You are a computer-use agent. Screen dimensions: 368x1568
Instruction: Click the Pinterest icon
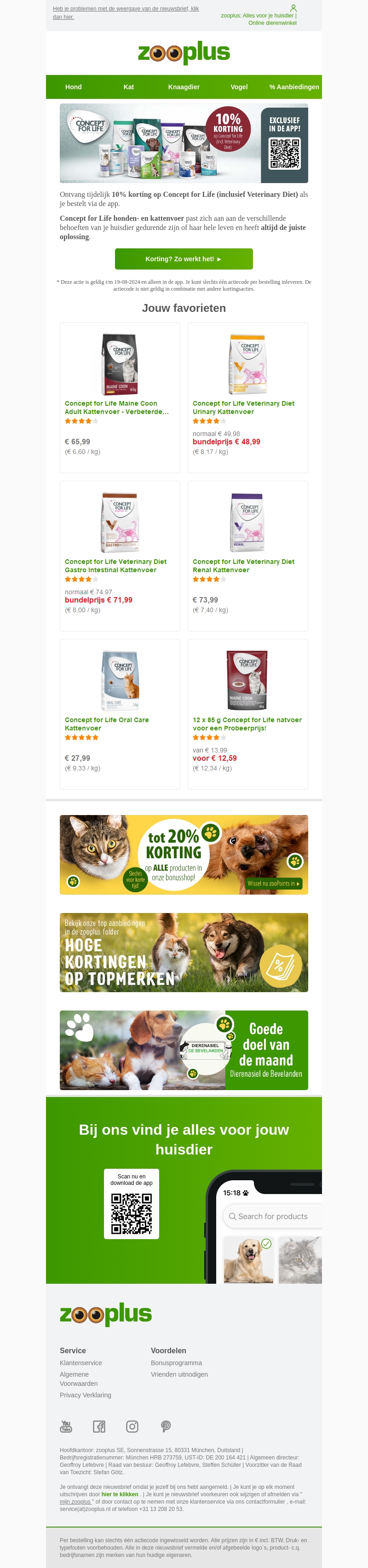tap(166, 1426)
